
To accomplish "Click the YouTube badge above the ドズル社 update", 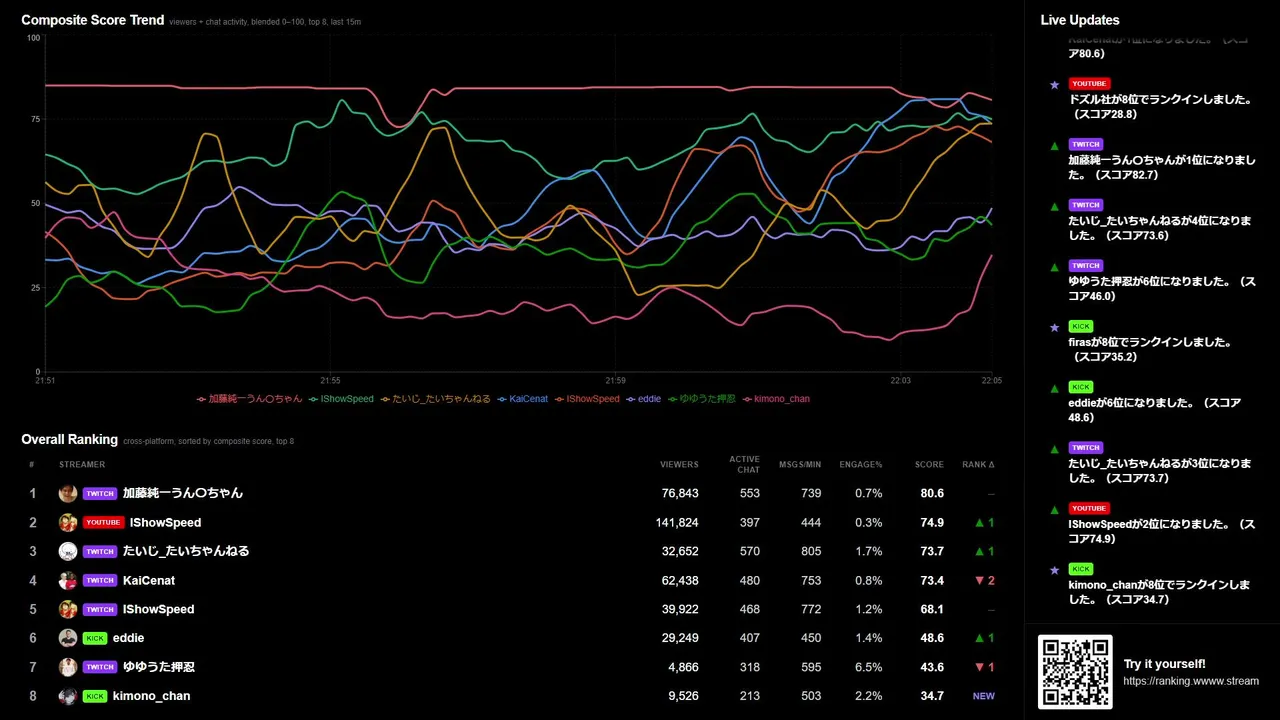I will 1089,84.
